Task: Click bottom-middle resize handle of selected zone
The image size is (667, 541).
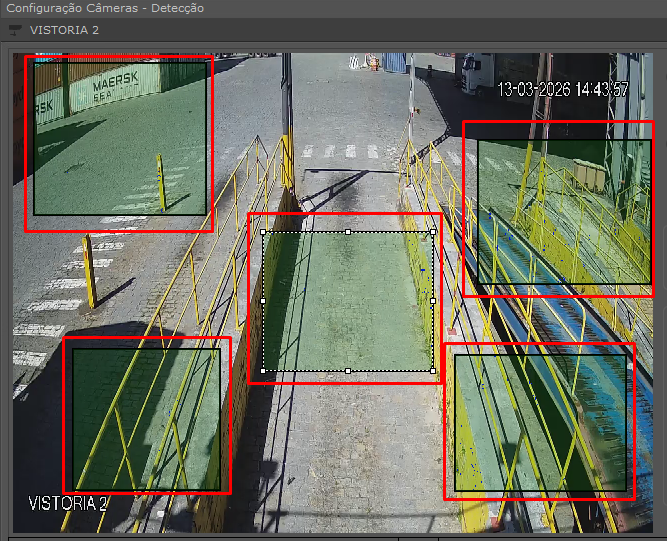Action: click(x=348, y=371)
